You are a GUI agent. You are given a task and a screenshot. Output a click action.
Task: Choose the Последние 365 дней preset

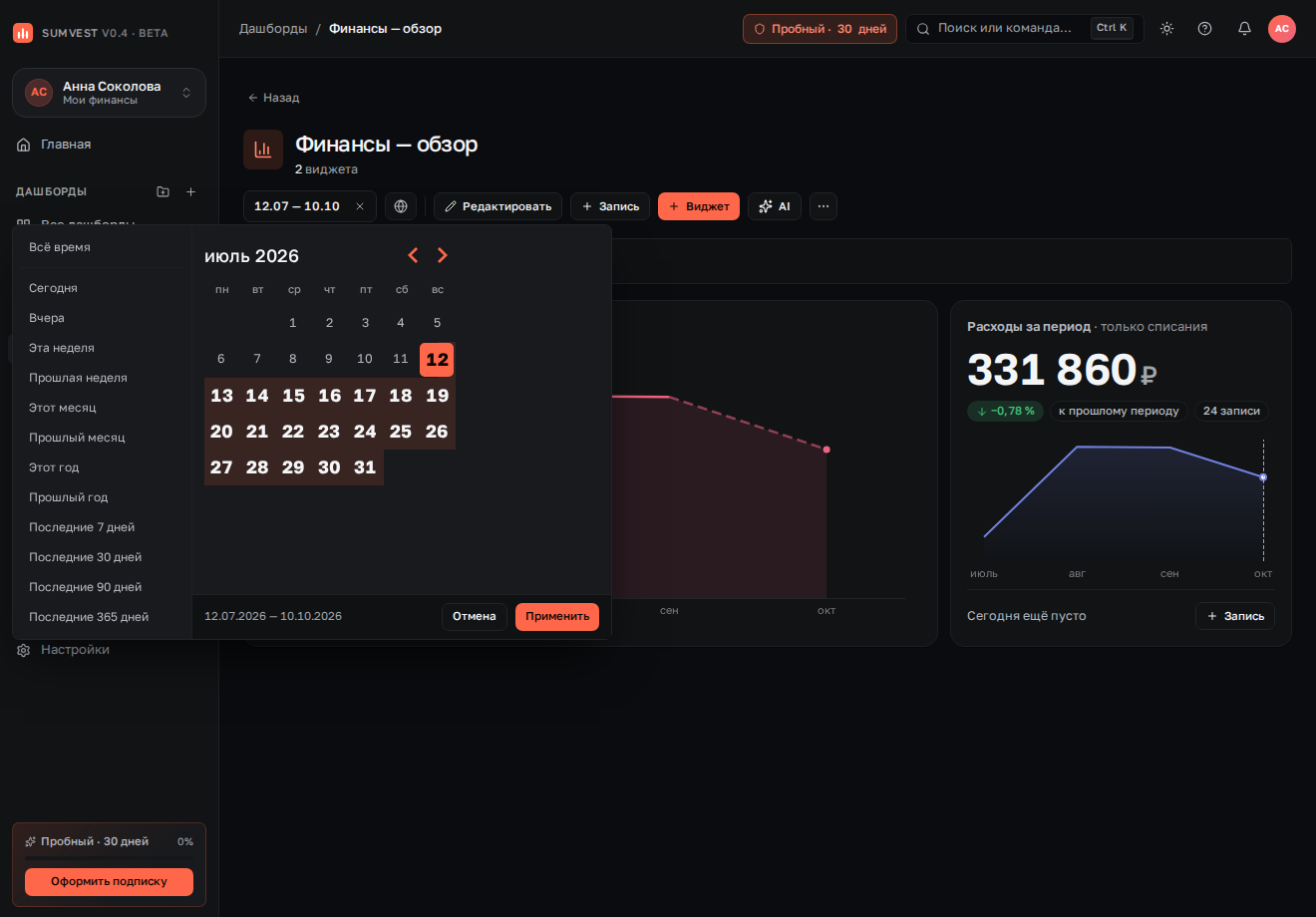tap(104, 617)
